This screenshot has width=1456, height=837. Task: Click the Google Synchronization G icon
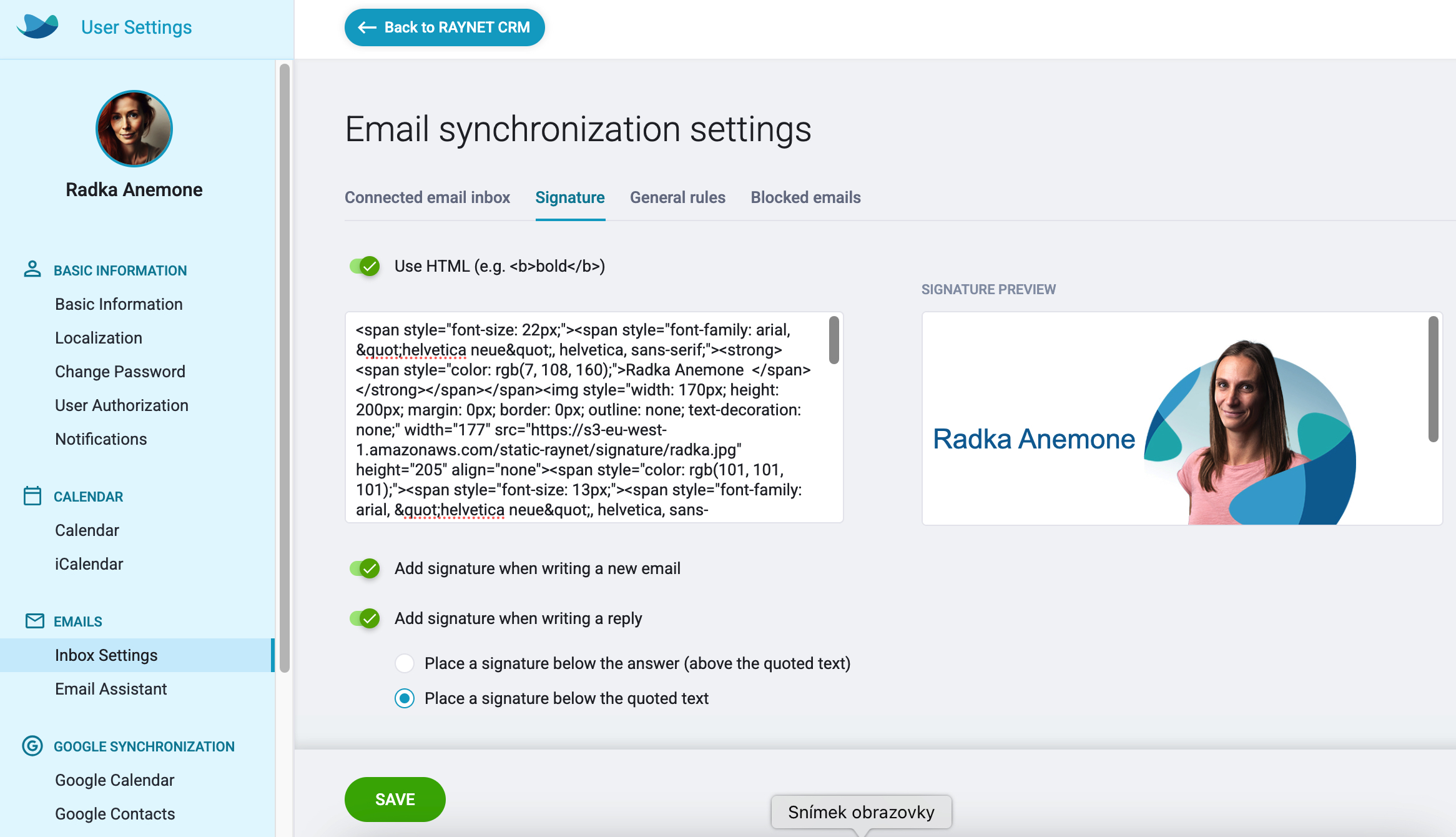(32, 745)
